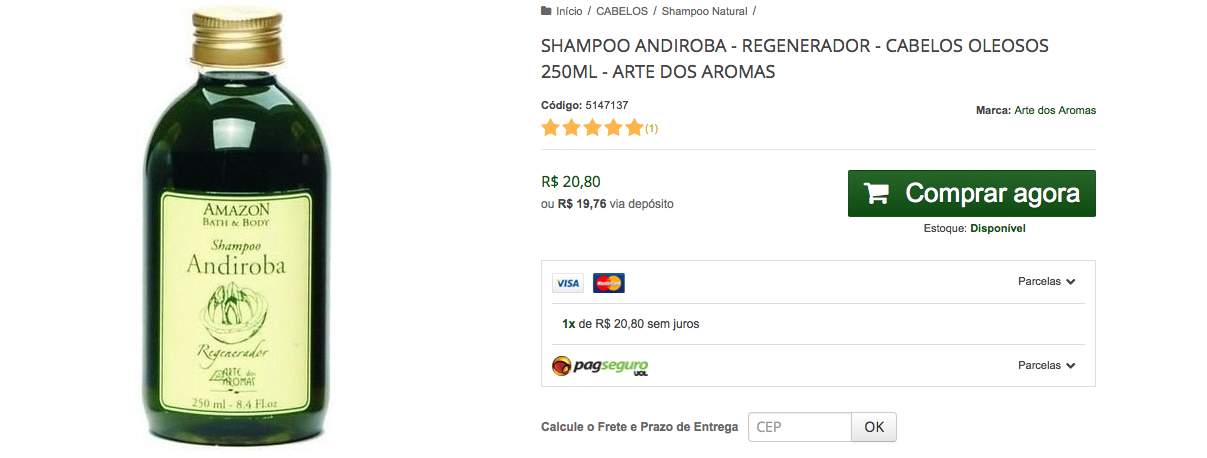Screen dimensions: 1207x458
Task: Open the review count (1) link
Action: [x=651, y=129]
